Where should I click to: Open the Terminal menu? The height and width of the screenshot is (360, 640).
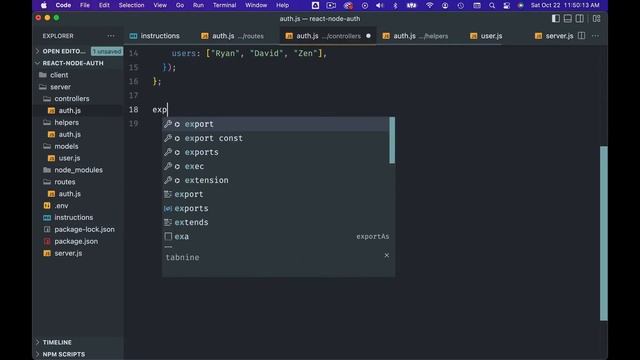tap(224, 5)
